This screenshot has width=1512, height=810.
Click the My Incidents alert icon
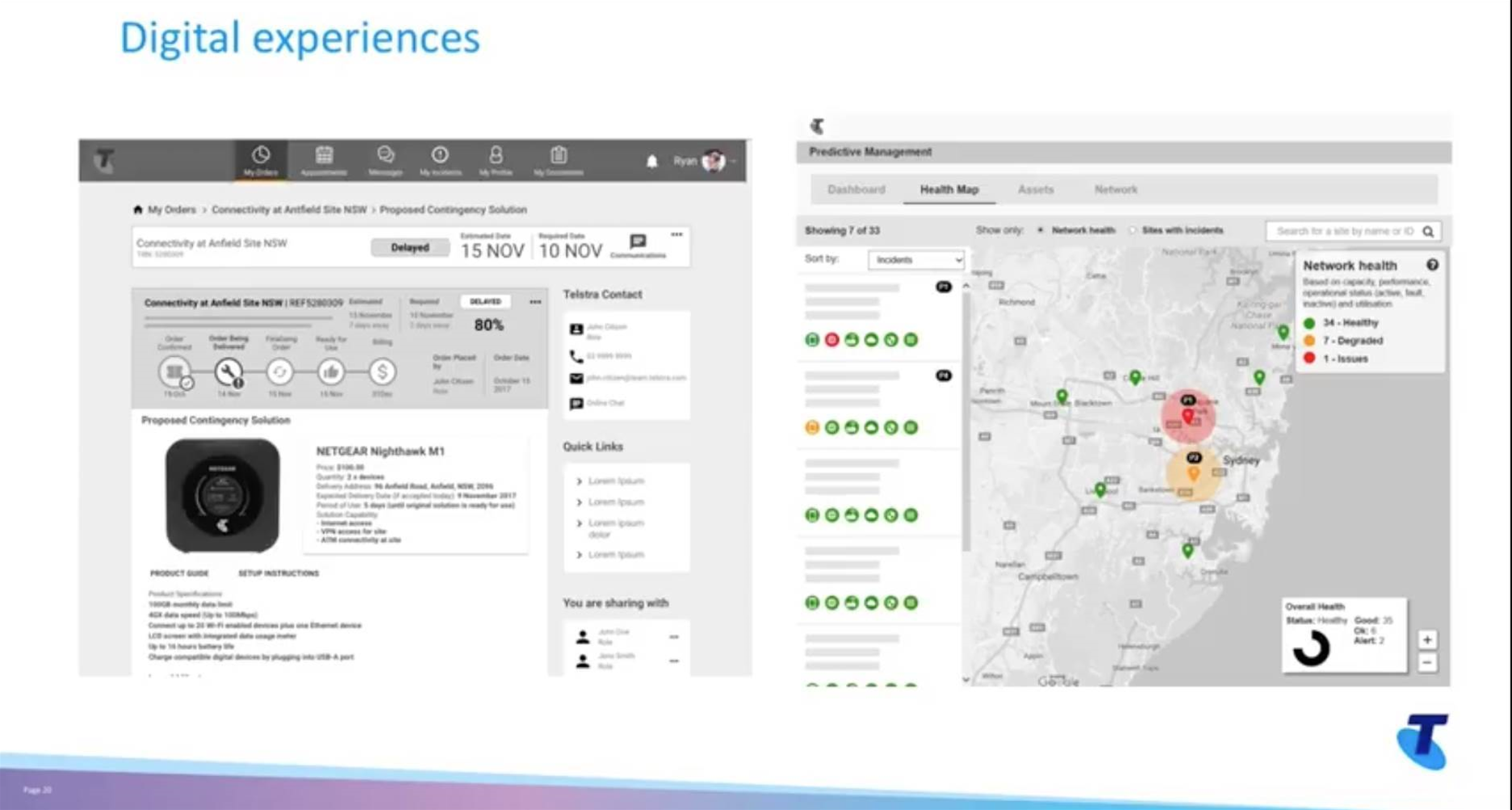440,155
